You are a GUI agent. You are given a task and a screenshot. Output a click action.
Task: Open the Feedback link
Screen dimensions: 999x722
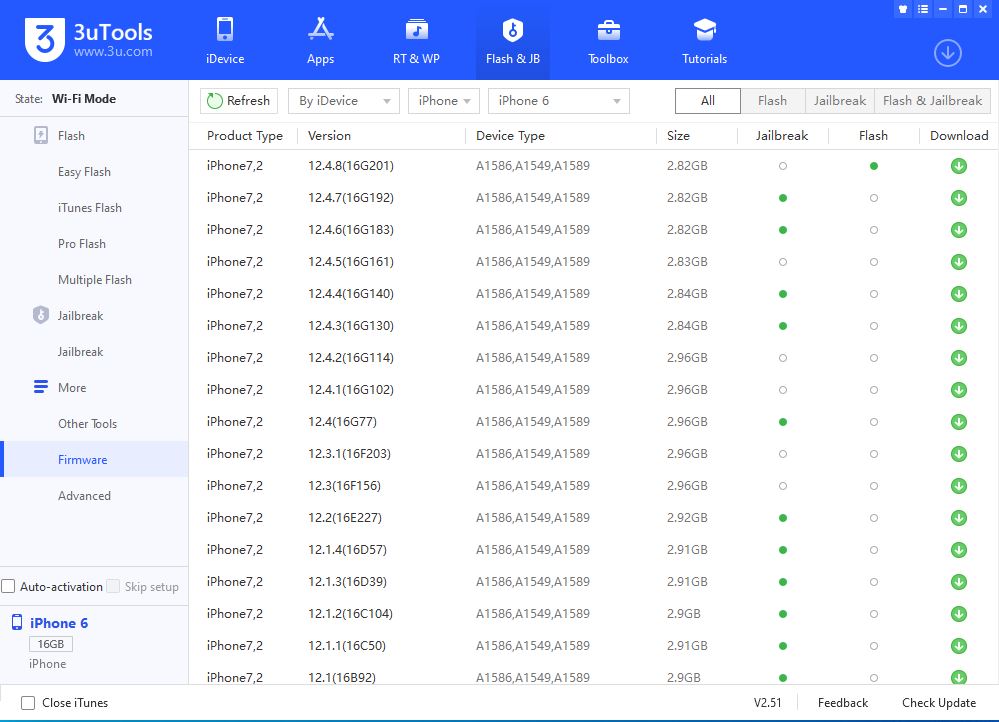pos(842,703)
